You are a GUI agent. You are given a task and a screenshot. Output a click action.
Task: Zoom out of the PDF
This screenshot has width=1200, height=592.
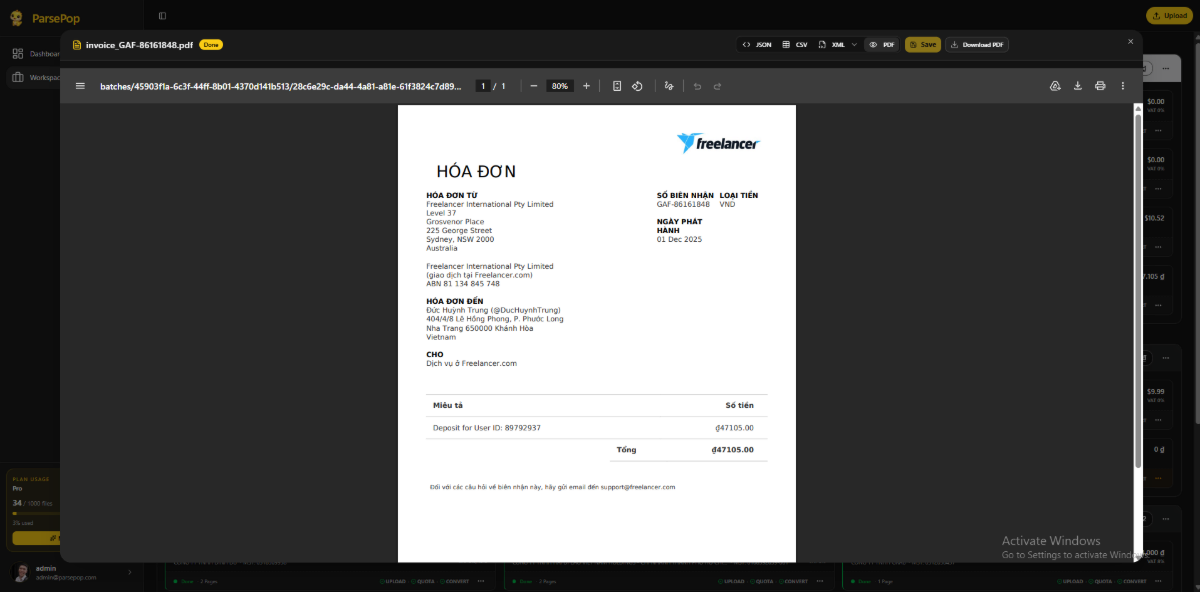coord(534,86)
